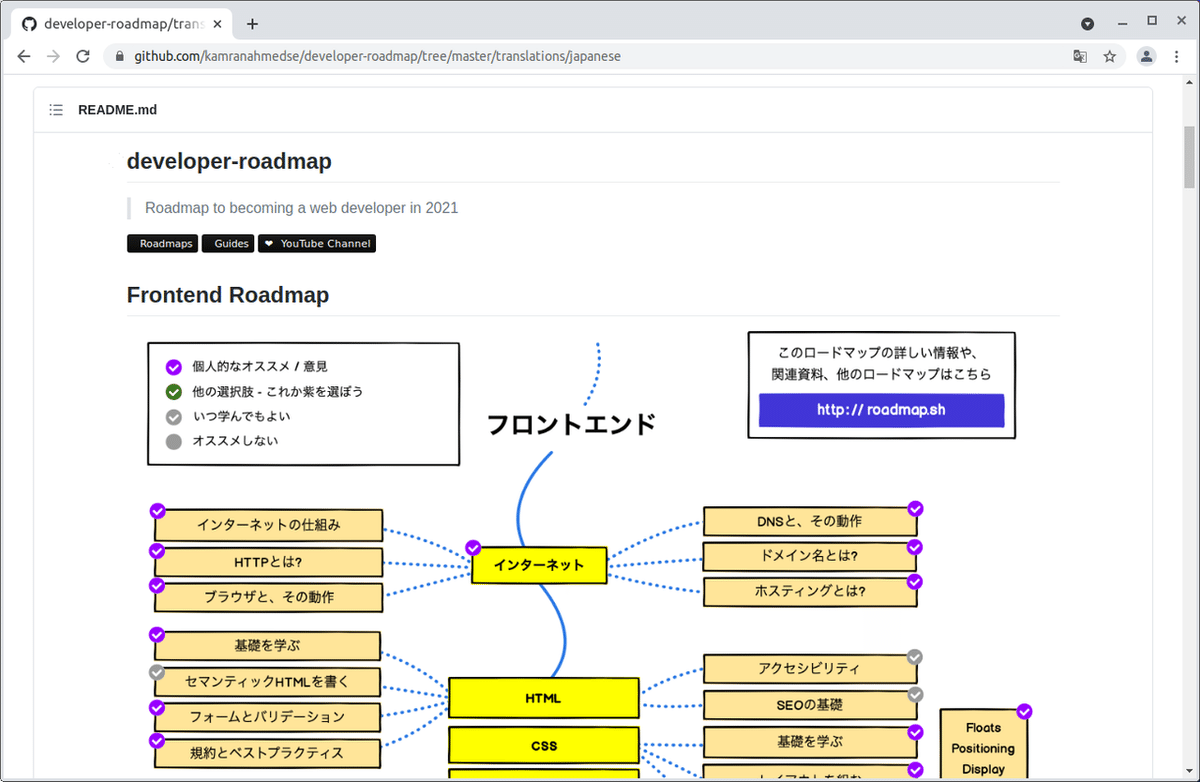The height and width of the screenshot is (782, 1200).
Task: Click the Frontend Roadmap heading
Action: coord(227,295)
